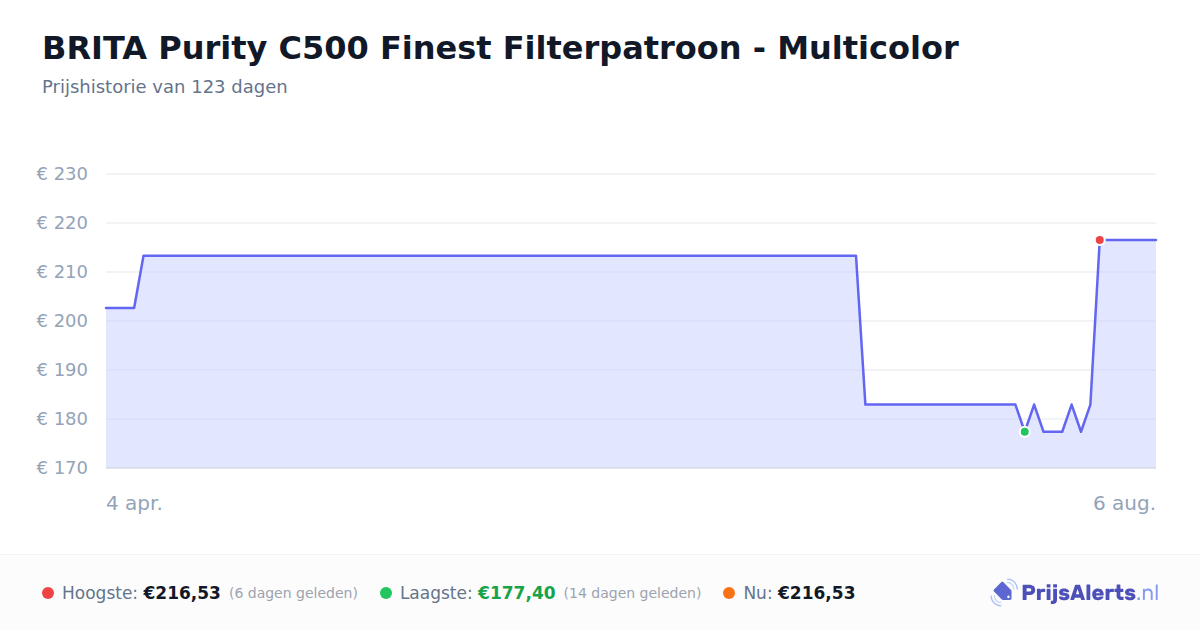Click the red Hoogste legend dot

[x=48, y=593]
